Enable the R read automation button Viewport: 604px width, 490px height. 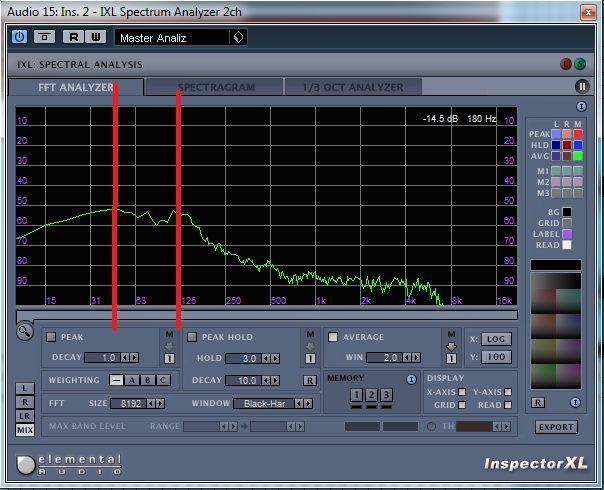click(x=74, y=37)
